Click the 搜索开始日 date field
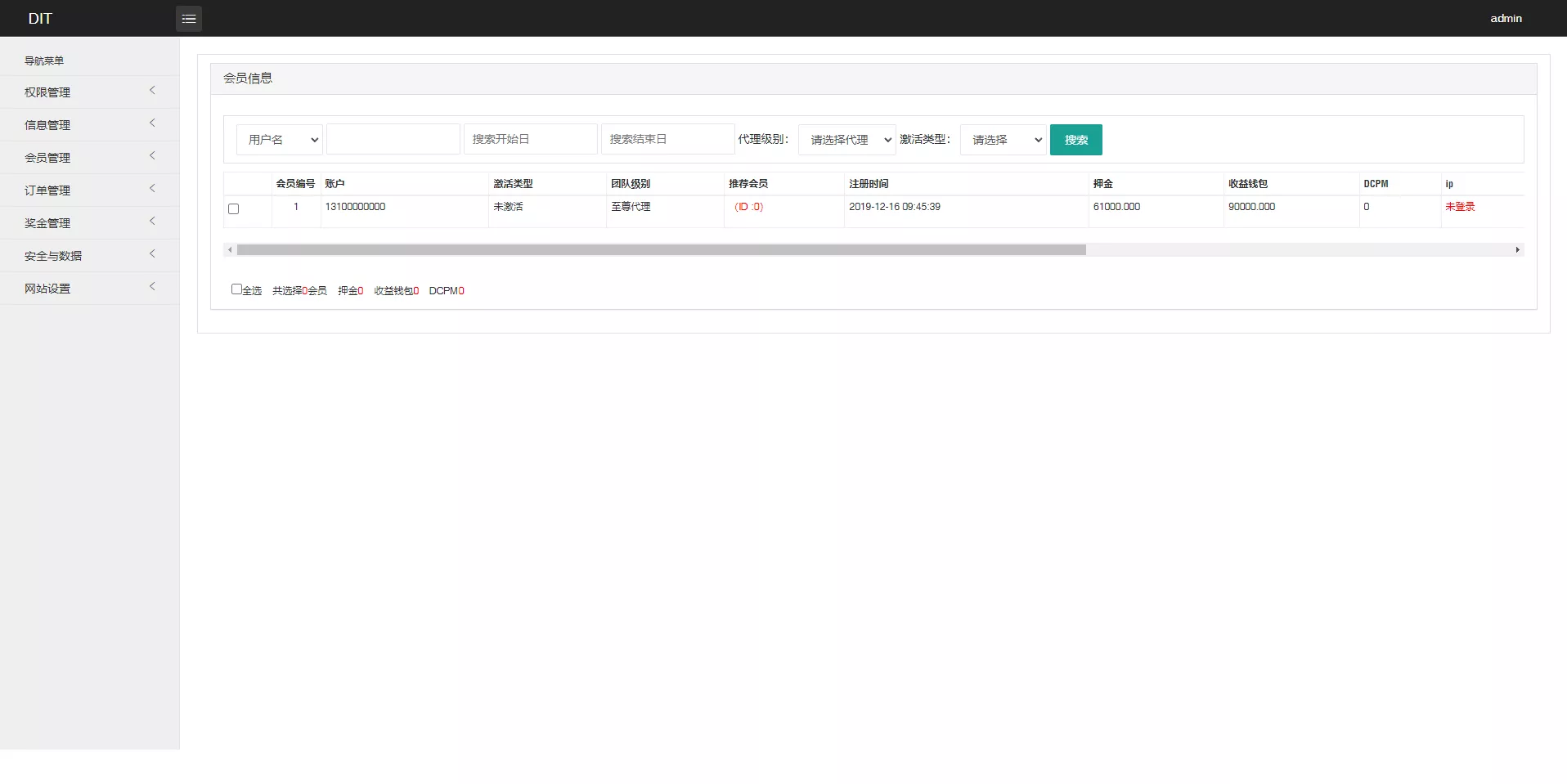The height and width of the screenshot is (784, 1567). coord(530,140)
